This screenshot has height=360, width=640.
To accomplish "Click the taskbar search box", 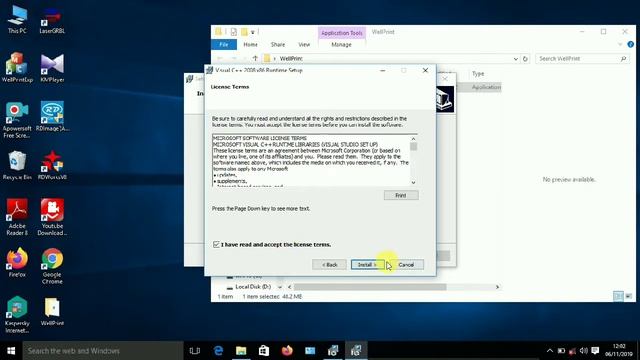I will coord(103,351).
